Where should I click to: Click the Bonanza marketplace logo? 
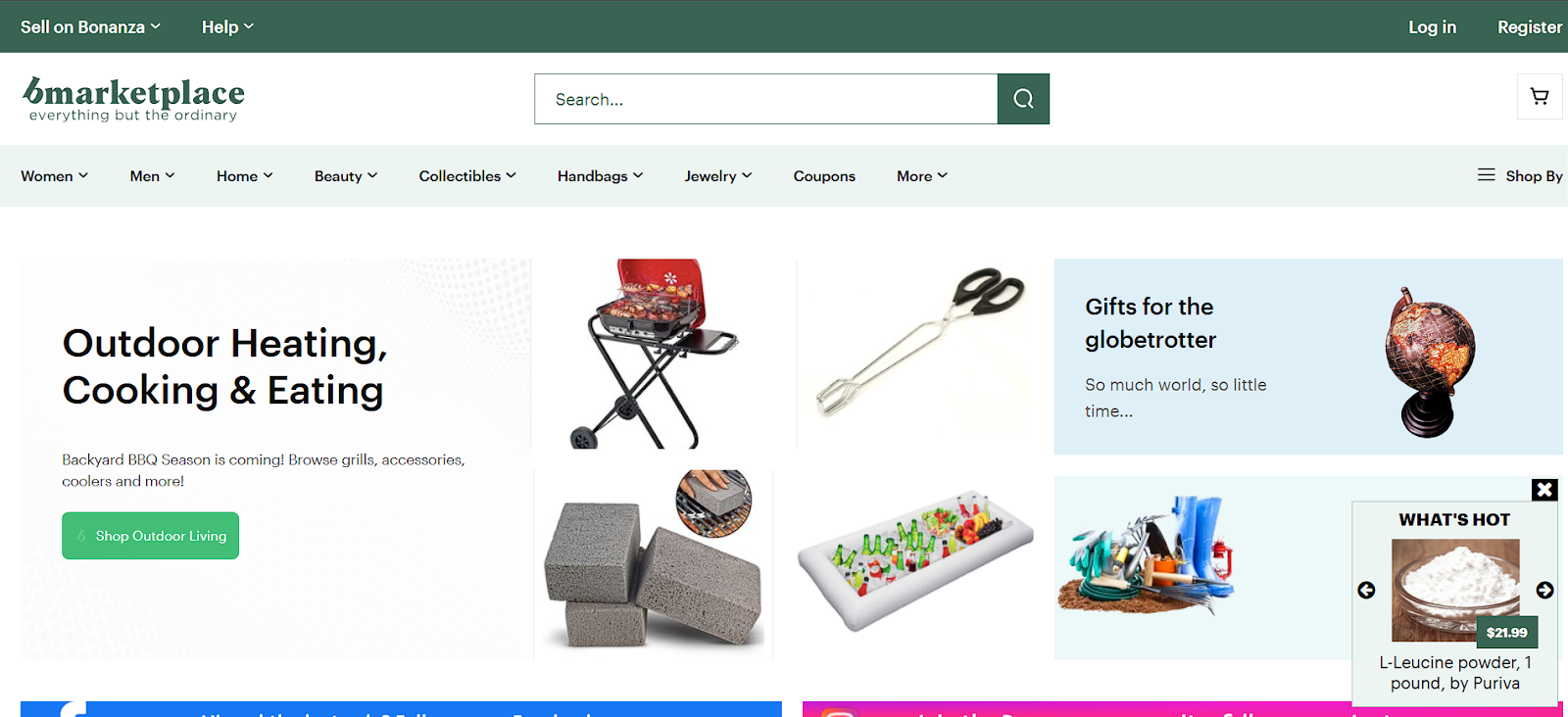[133, 99]
